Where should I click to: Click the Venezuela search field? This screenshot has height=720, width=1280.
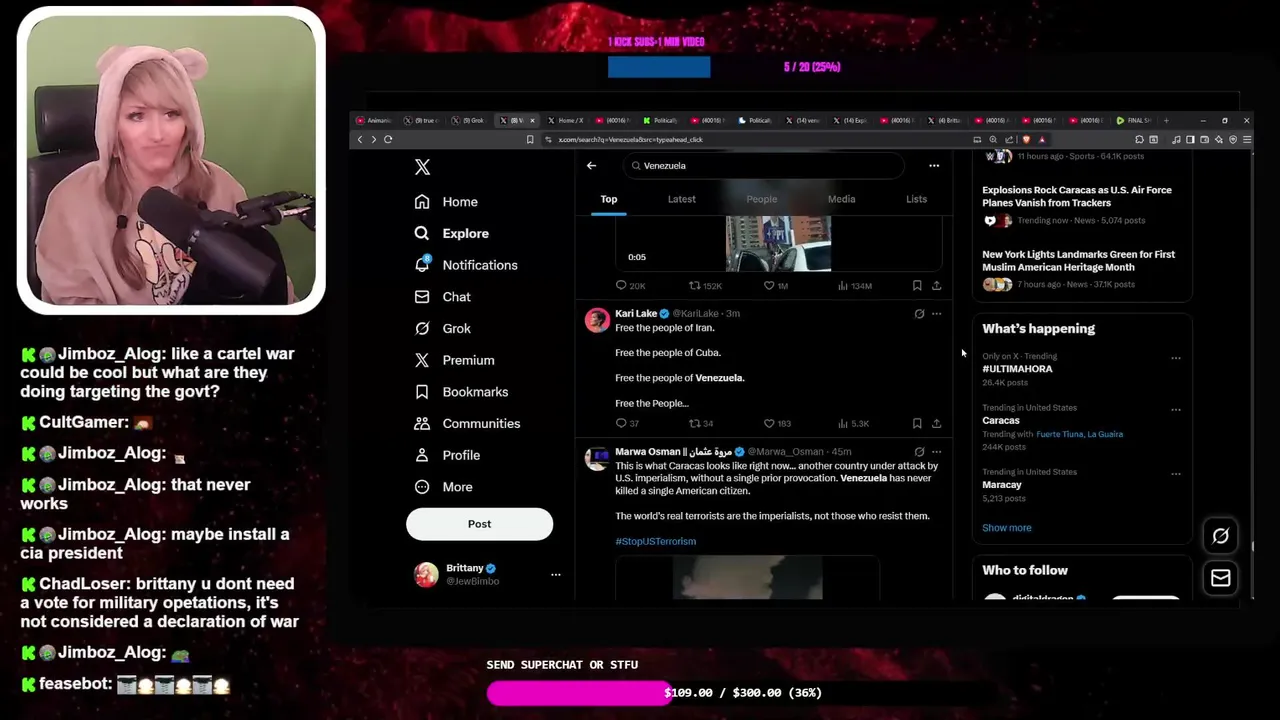[x=763, y=166]
